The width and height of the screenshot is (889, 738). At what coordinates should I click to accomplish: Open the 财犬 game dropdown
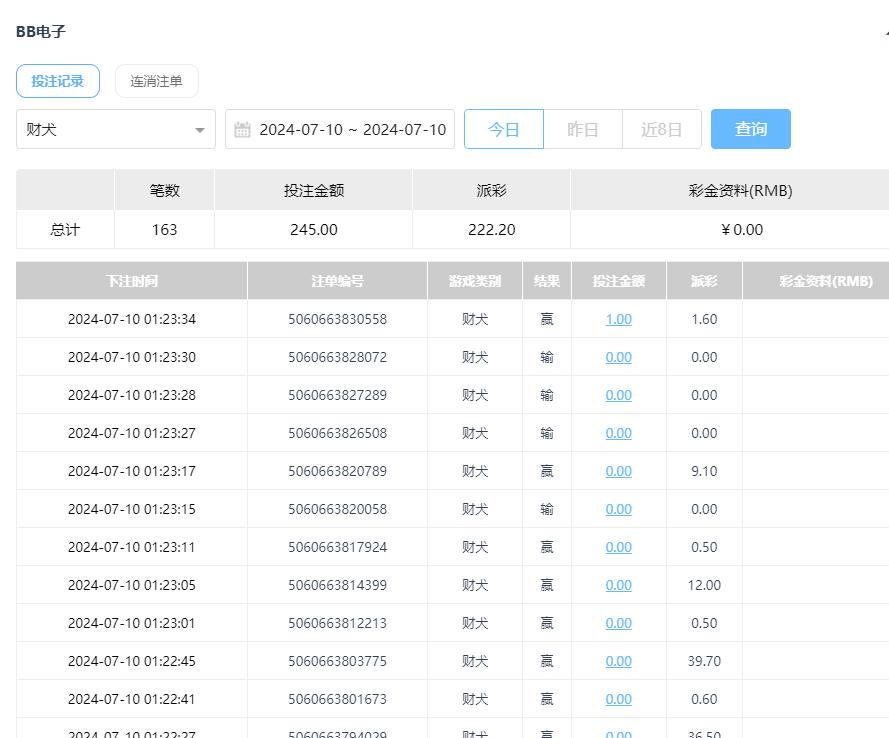[115, 130]
